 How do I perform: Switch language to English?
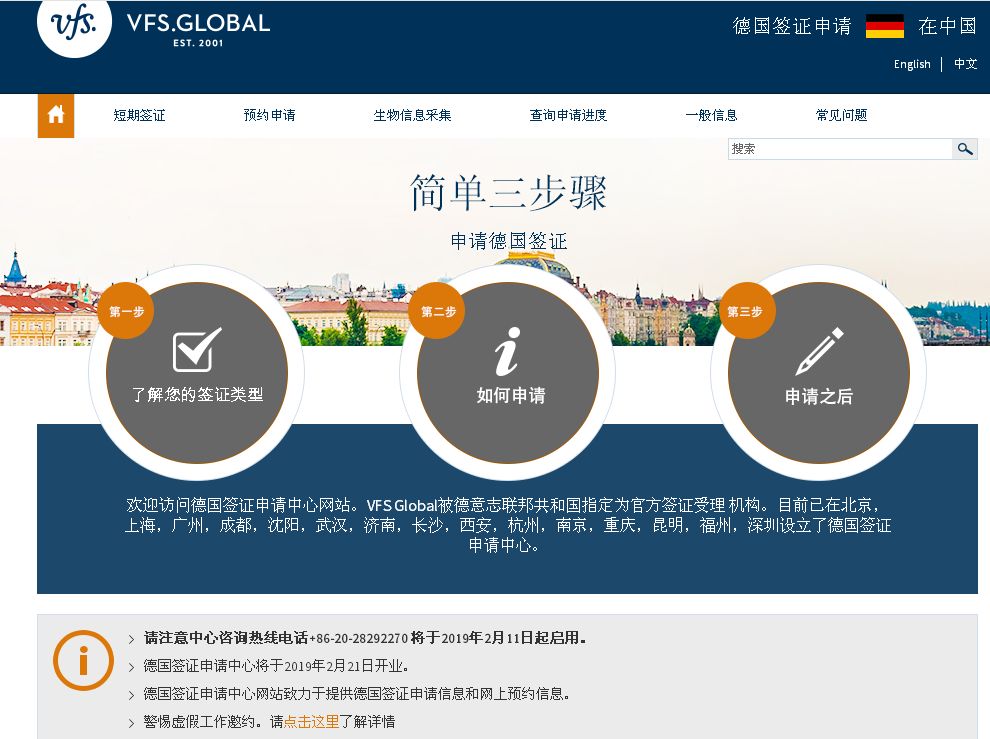912,64
